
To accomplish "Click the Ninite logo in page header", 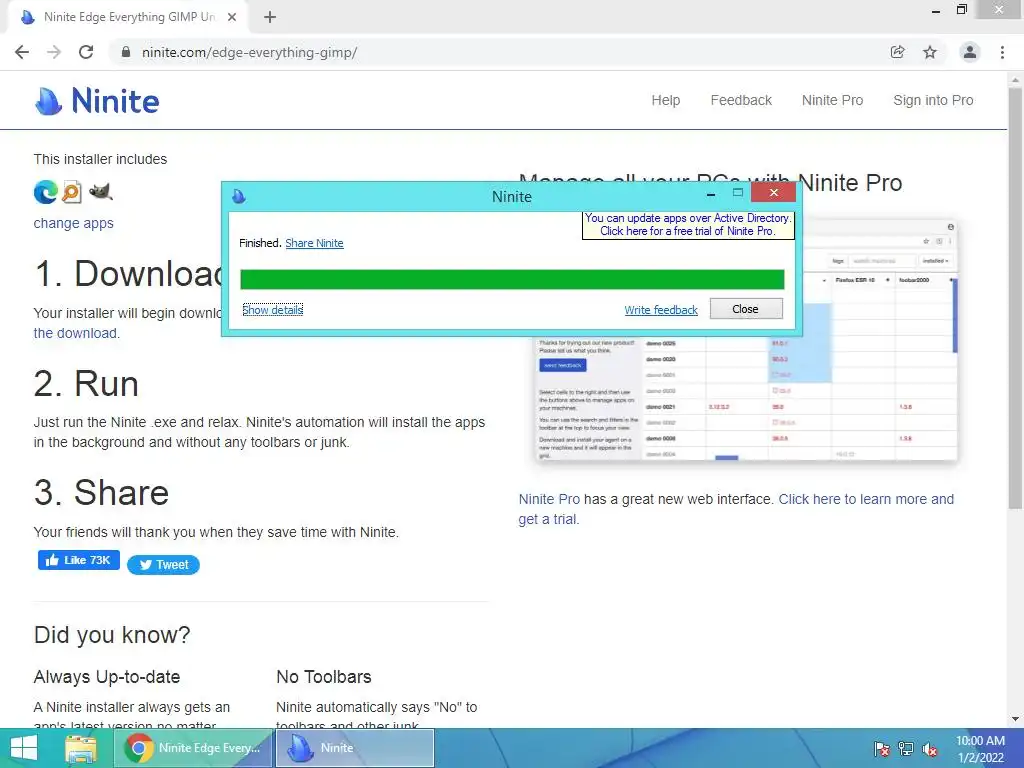I will pos(97,101).
